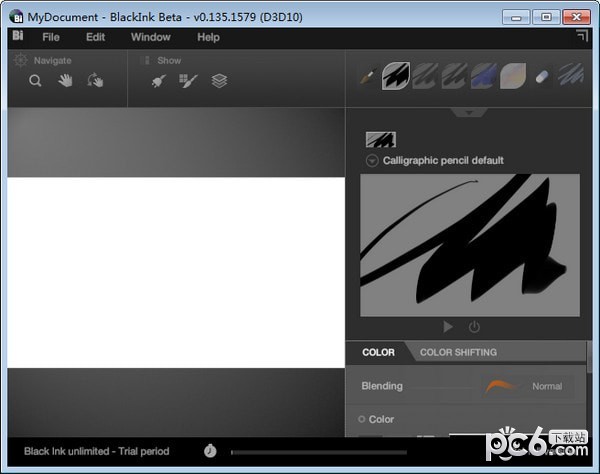Expand the Calligraphic pencil default dropdown

(372, 160)
